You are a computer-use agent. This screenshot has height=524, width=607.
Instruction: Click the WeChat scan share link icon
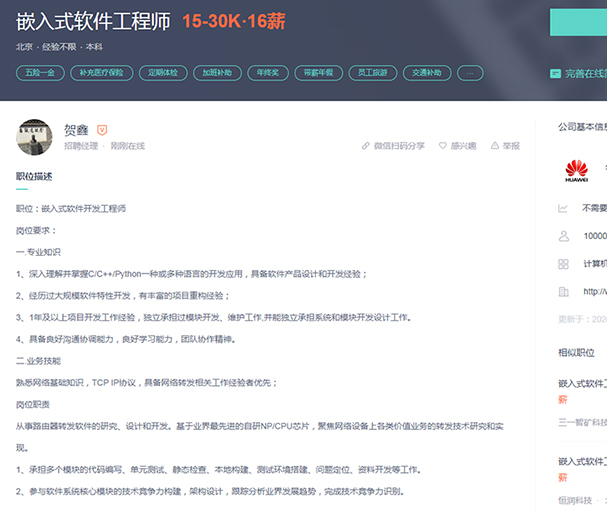(x=366, y=146)
